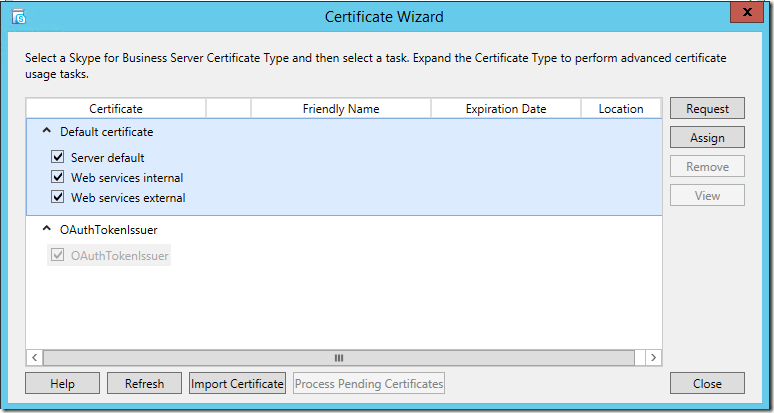Click Process Pending Certificates button
774x413 pixels.
pos(369,383)
